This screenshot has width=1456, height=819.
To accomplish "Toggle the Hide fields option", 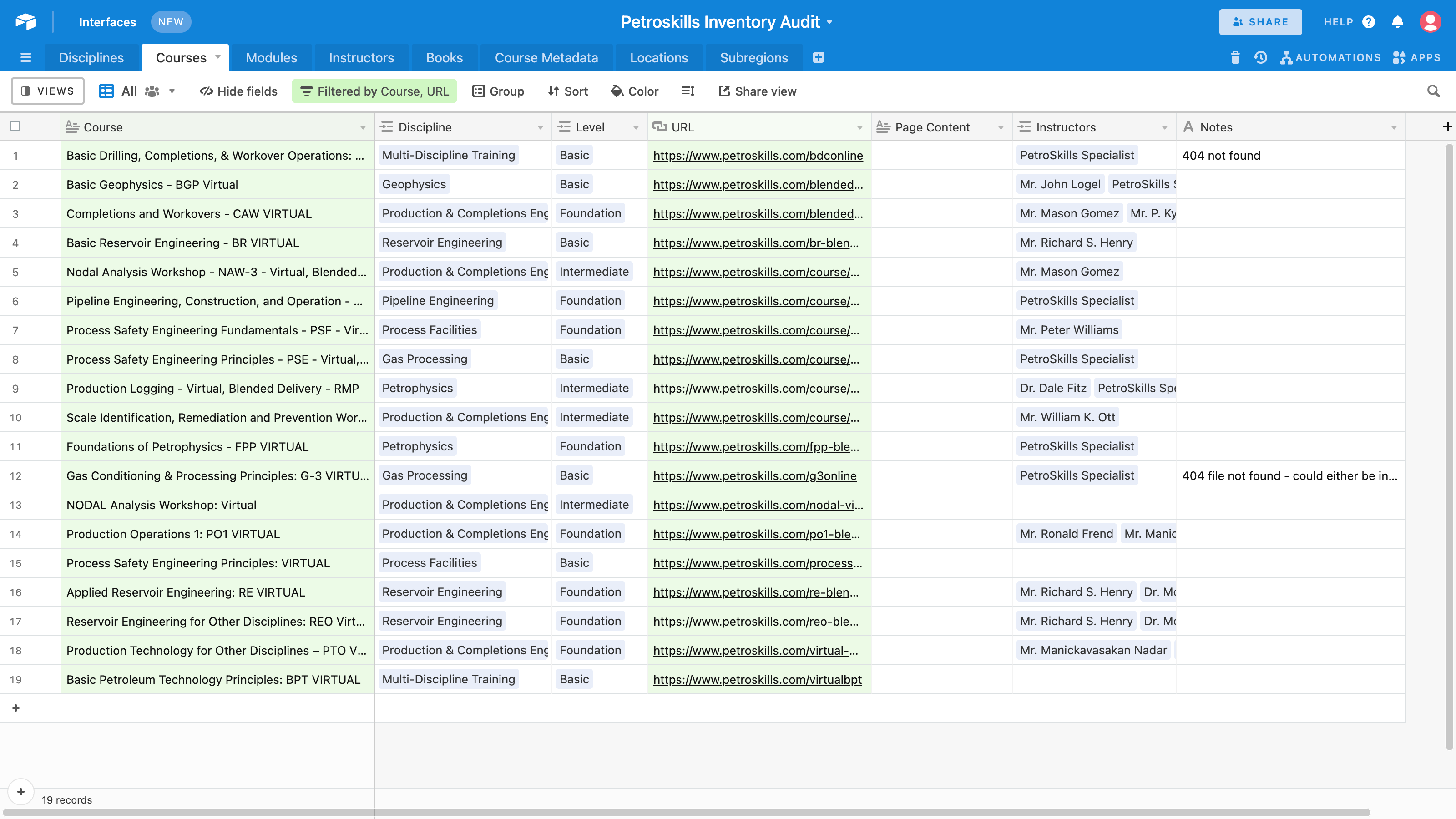I will 238,91.
